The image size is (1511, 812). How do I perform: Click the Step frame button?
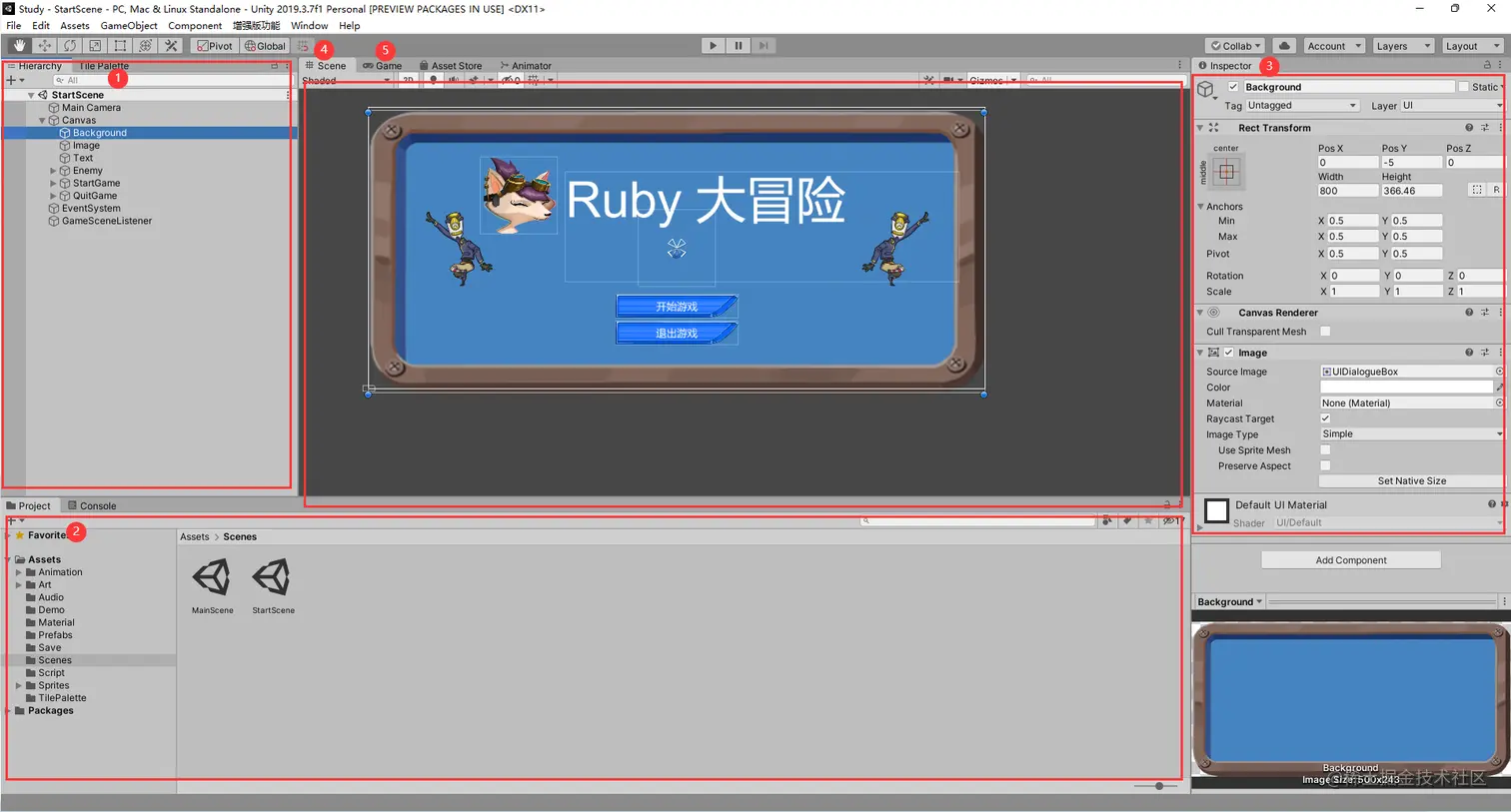[763, 46]
